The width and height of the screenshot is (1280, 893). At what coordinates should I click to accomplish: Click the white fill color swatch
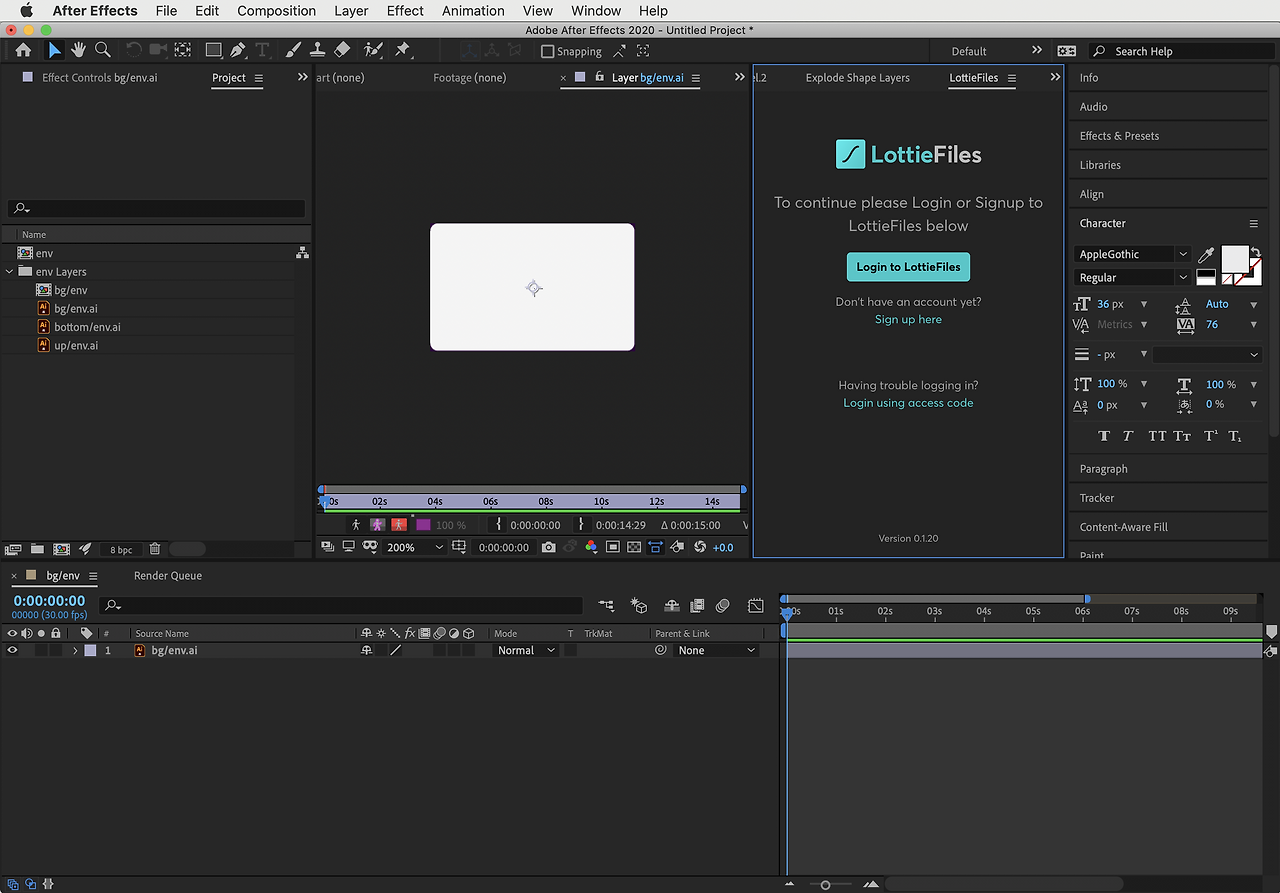click(x=1235, y=259)
